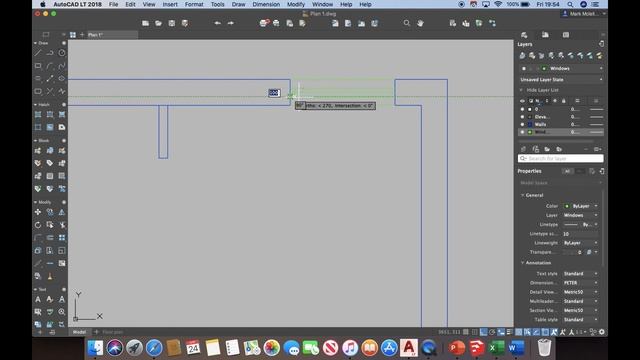Click the Wind layer green color swatch
640x360 pixels.
530,132
